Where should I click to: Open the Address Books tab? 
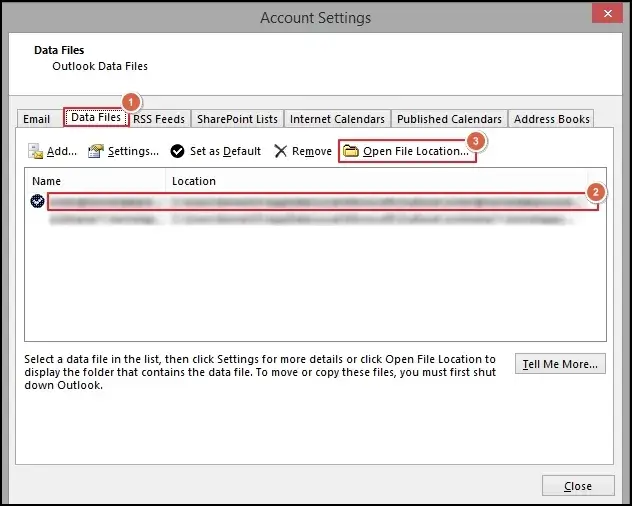552,119
